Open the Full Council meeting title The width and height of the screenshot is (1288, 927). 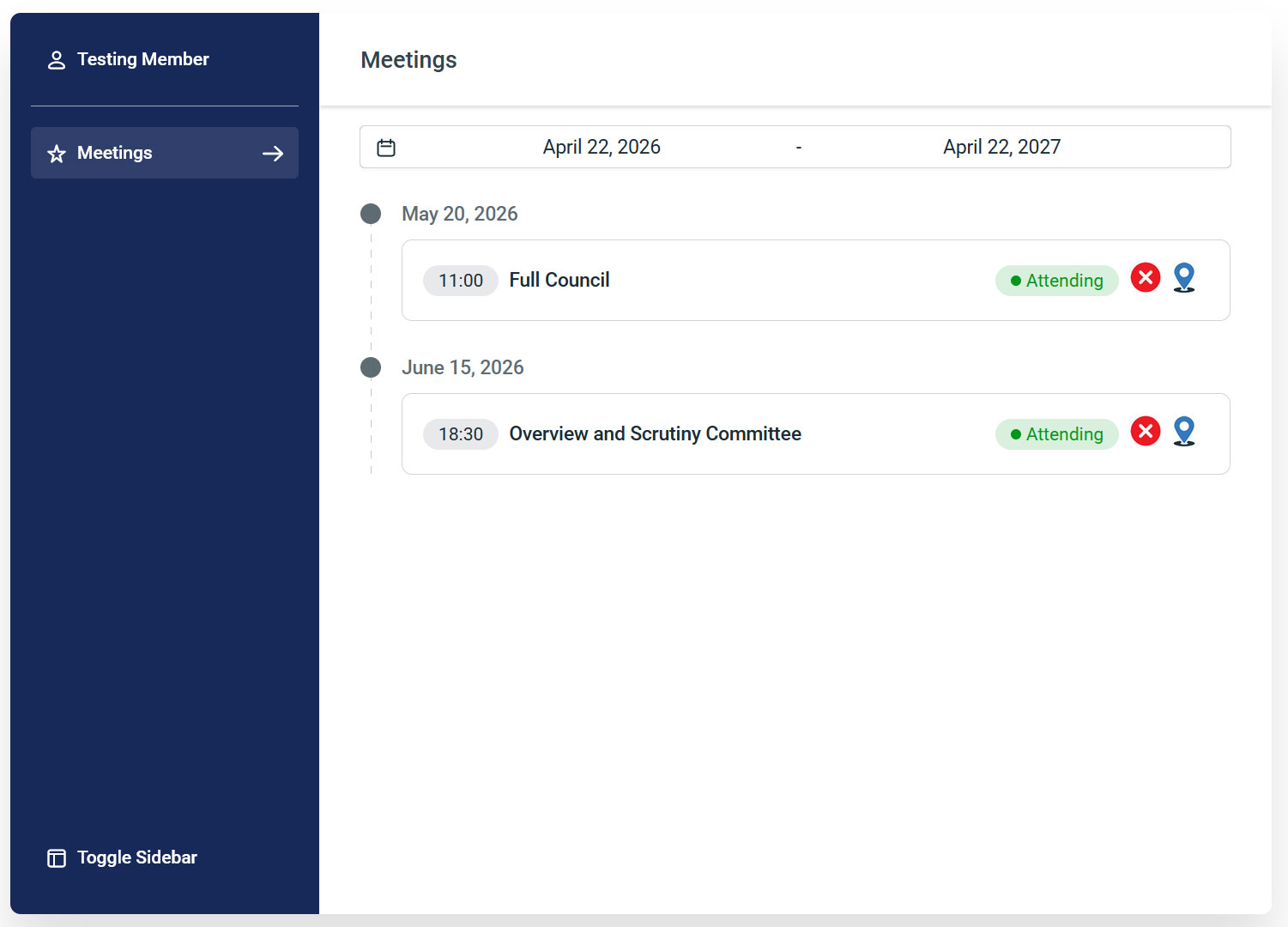pos(559,280)
